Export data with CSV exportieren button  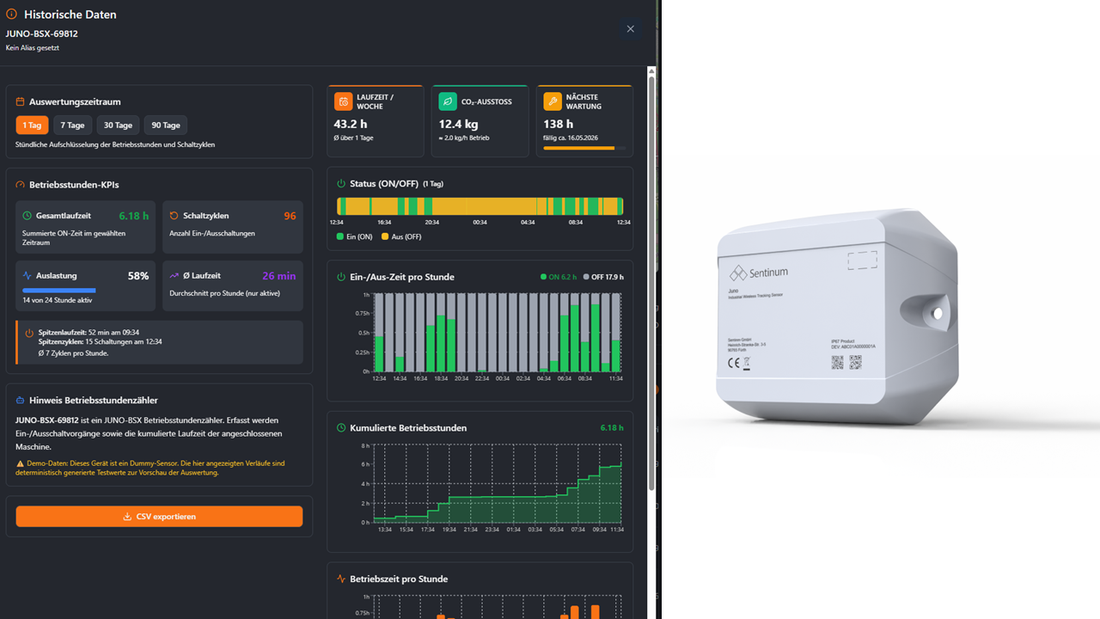pos(159,517)
